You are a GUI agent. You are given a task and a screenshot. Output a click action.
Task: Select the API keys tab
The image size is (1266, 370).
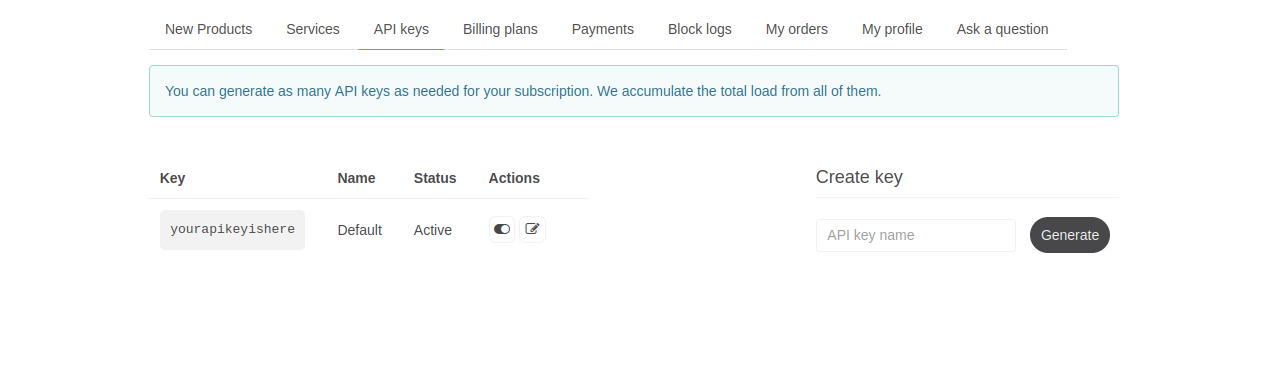401,29
